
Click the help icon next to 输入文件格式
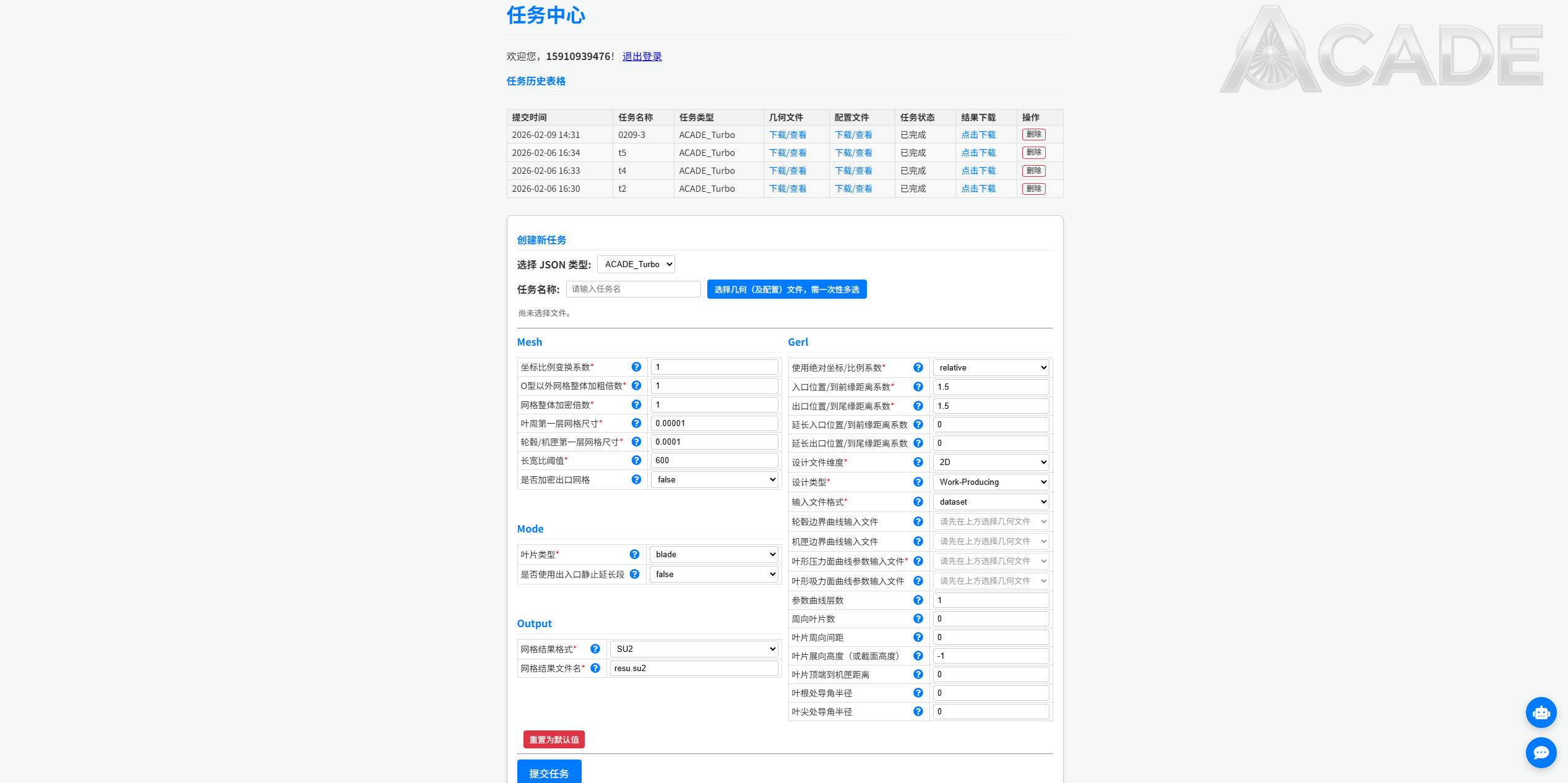[918, 502]
